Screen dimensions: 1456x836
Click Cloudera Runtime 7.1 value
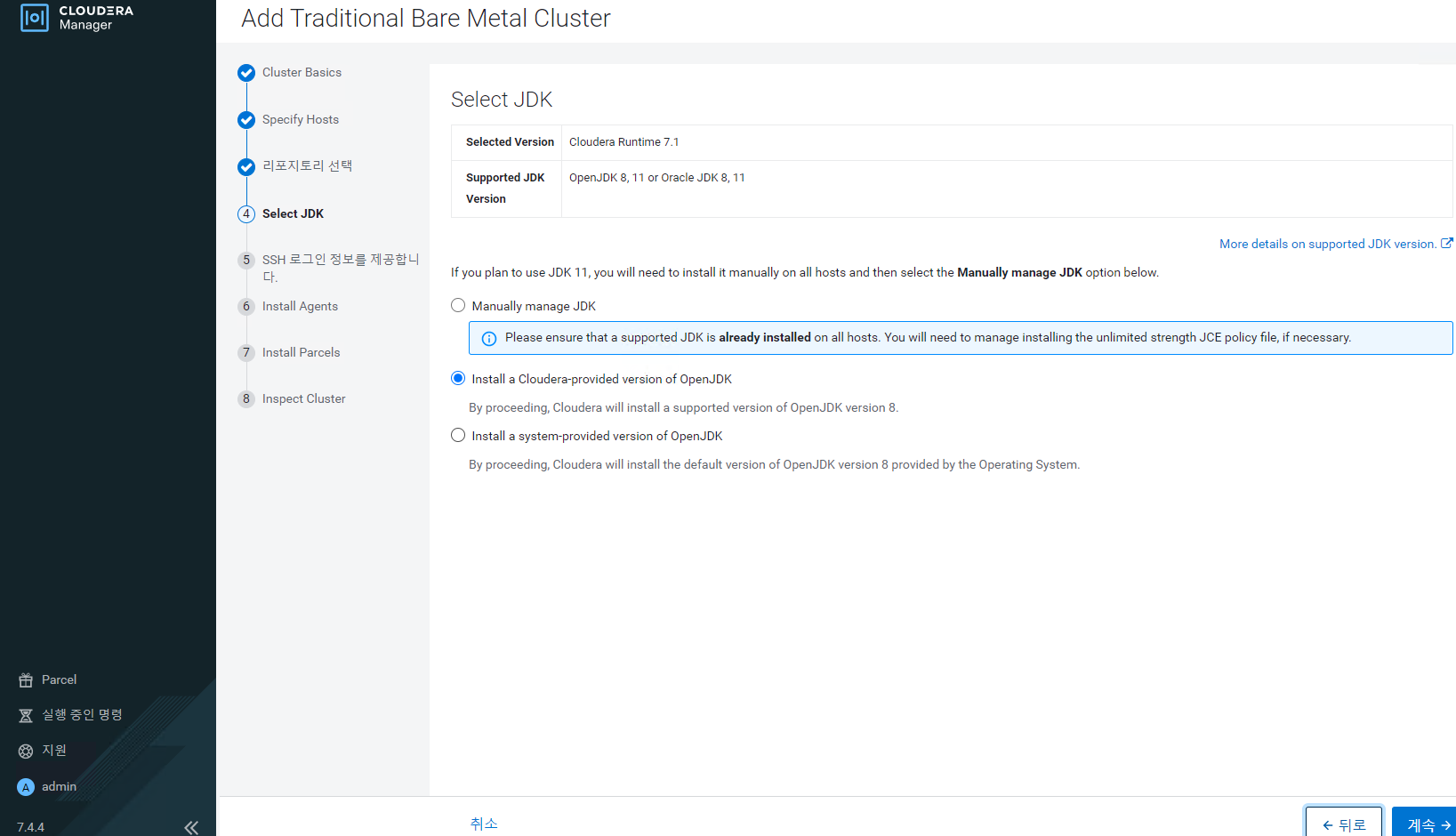623,142
